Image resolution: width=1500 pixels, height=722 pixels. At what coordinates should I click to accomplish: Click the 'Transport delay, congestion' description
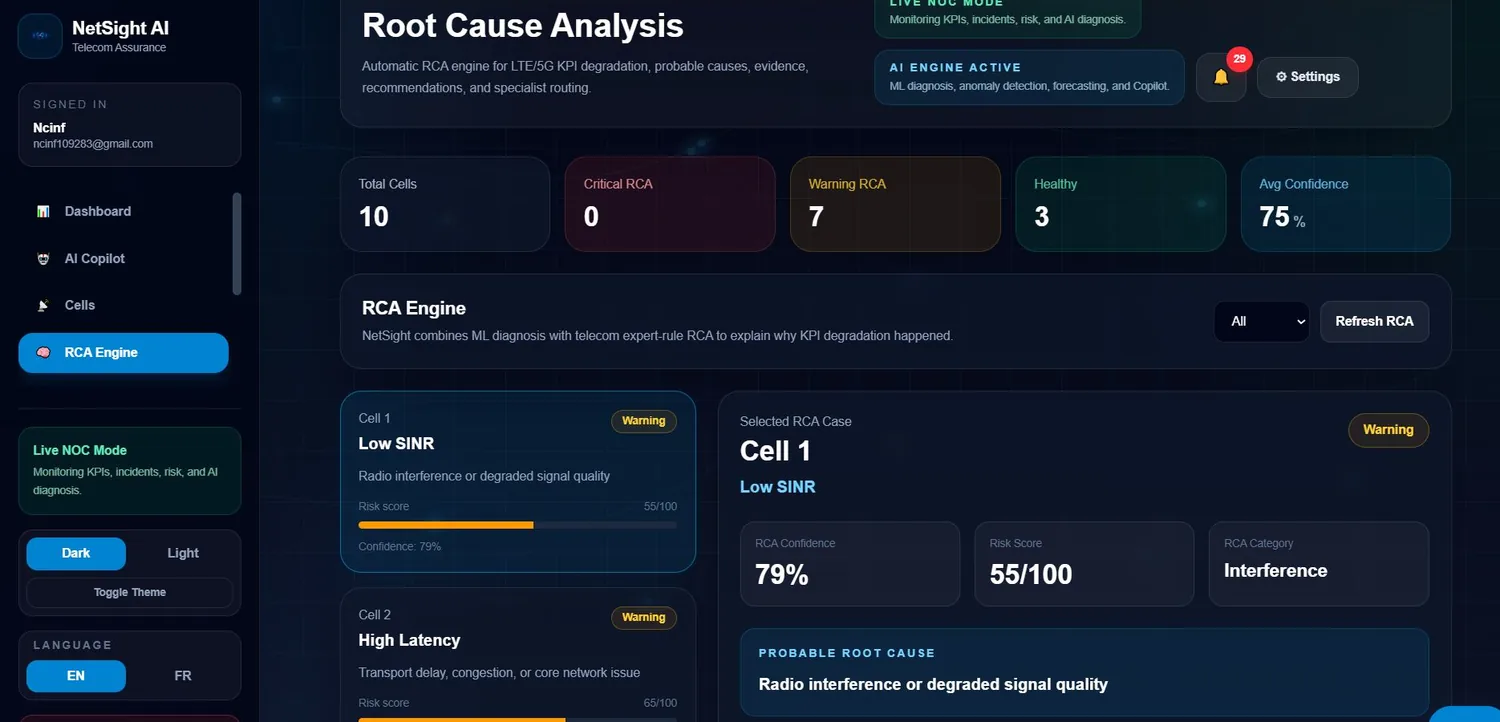coord(499,672)
